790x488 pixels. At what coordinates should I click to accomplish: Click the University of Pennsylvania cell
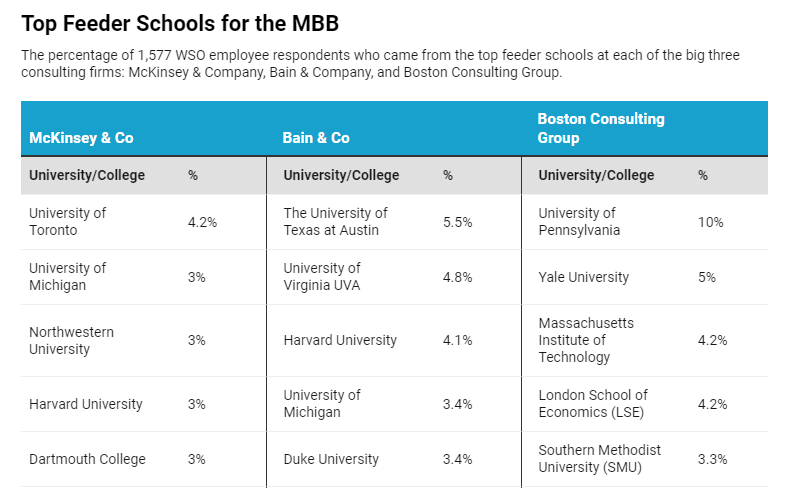point(579,222)
